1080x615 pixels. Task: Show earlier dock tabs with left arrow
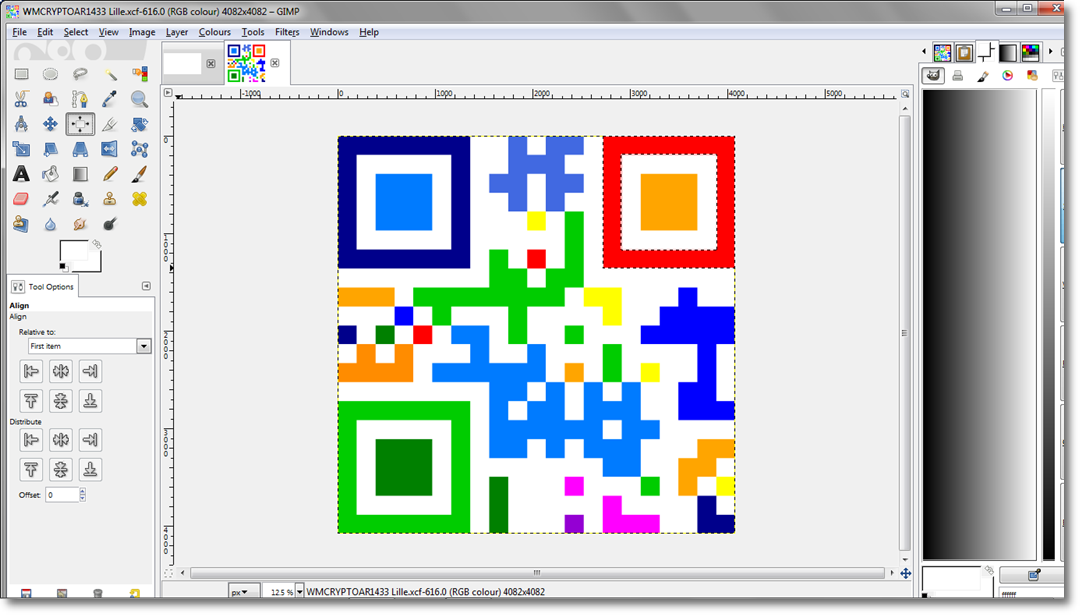click(924, 52)
